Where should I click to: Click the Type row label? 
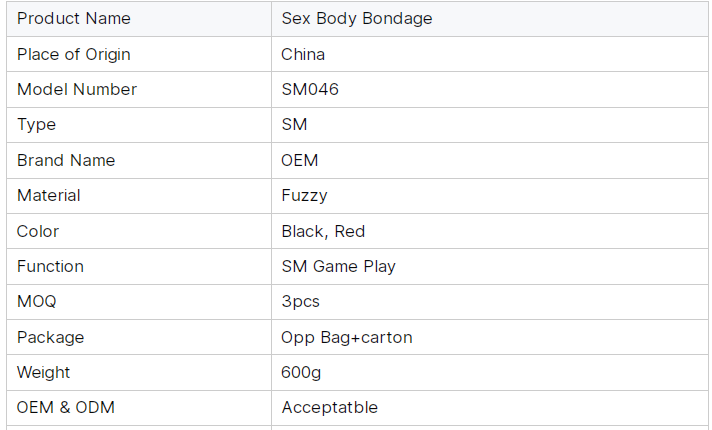(x=36, y=124)
